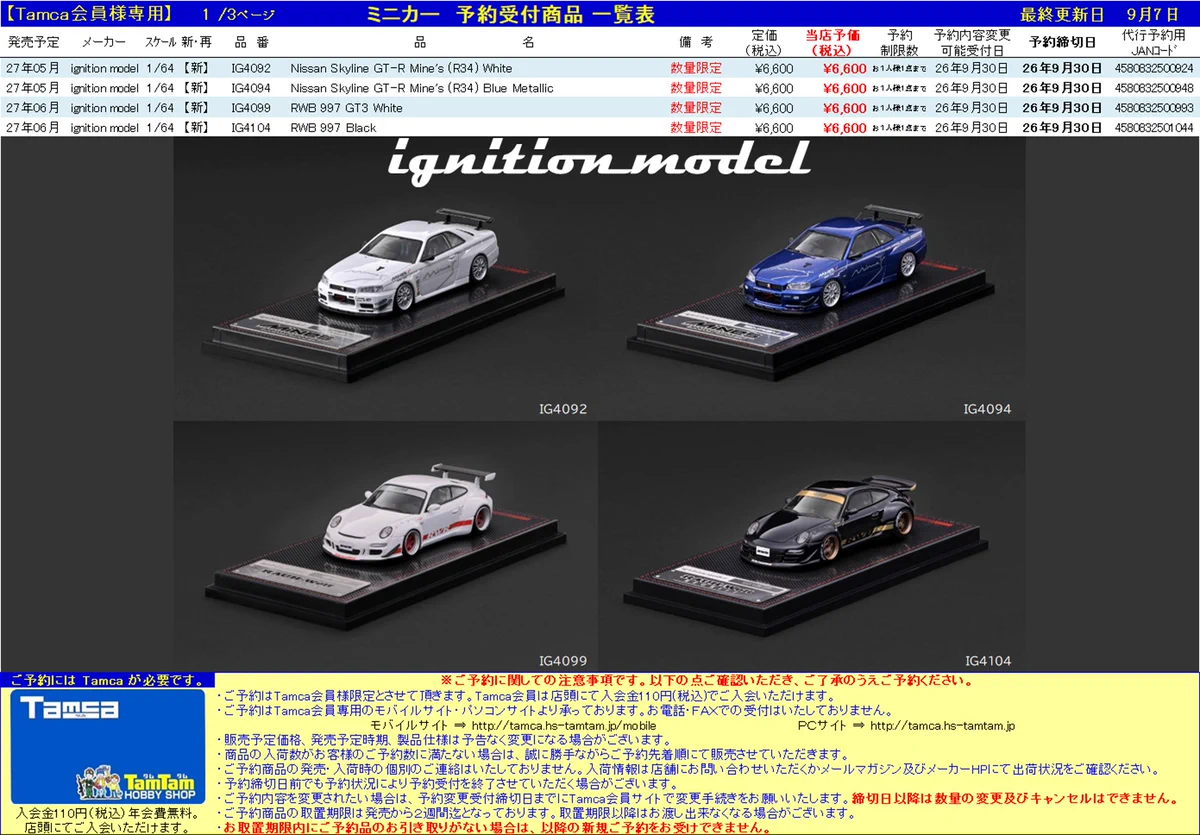1200x835 pixels.
Task: Click the 入会金110円(税込) 年会費無料 note
Action: 107,813
